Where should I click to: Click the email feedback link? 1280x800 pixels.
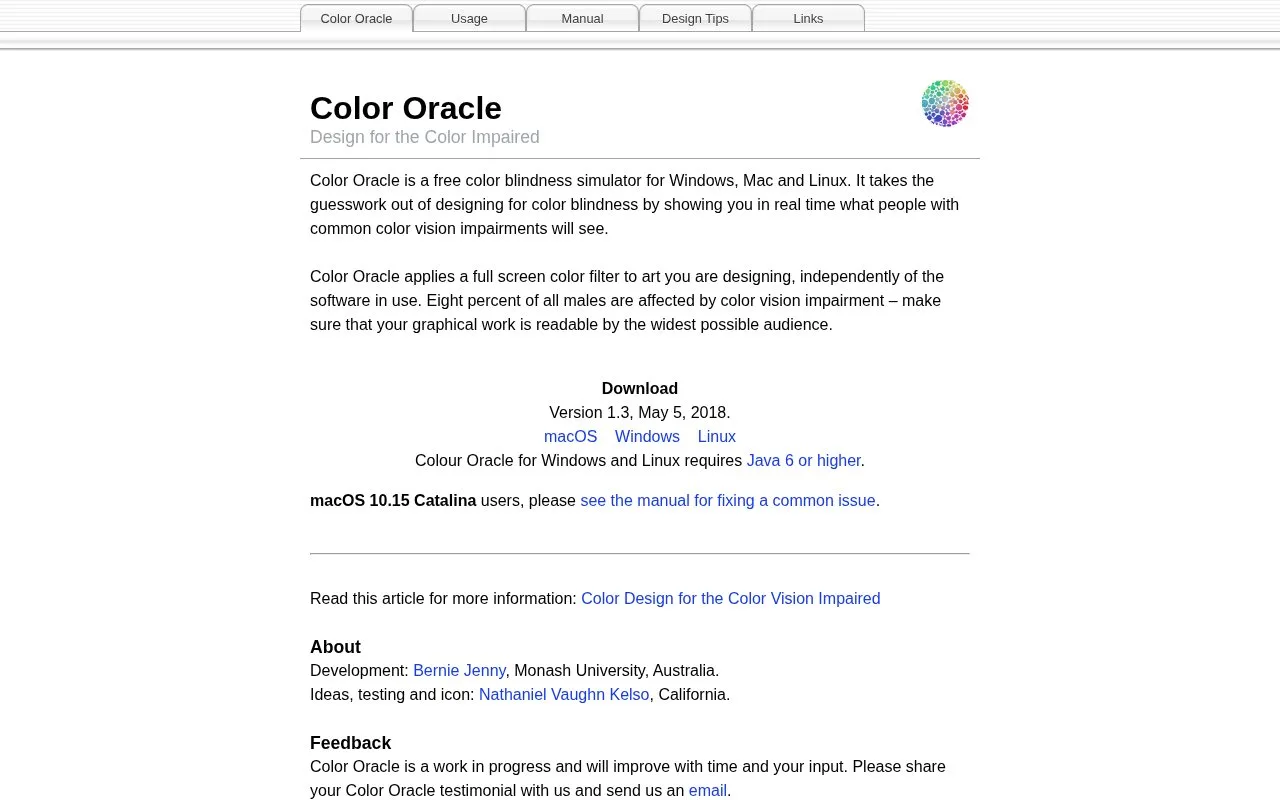707,790
